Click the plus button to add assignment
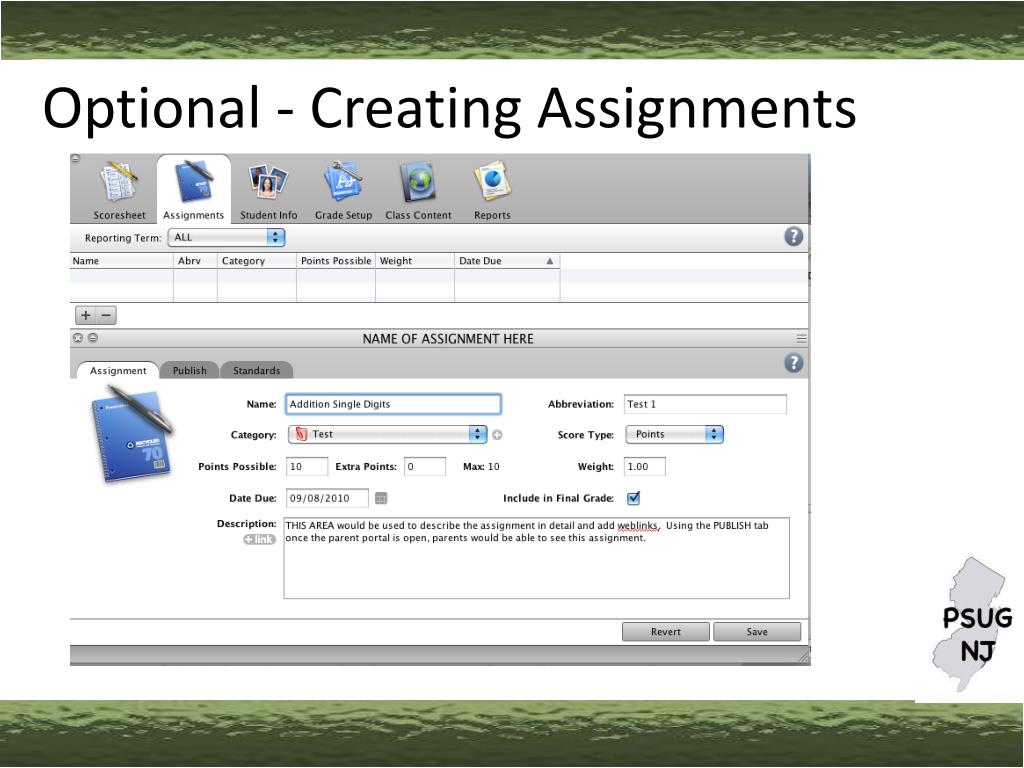The height and width of the screenshot is (768, 1024). click(86, 316)
